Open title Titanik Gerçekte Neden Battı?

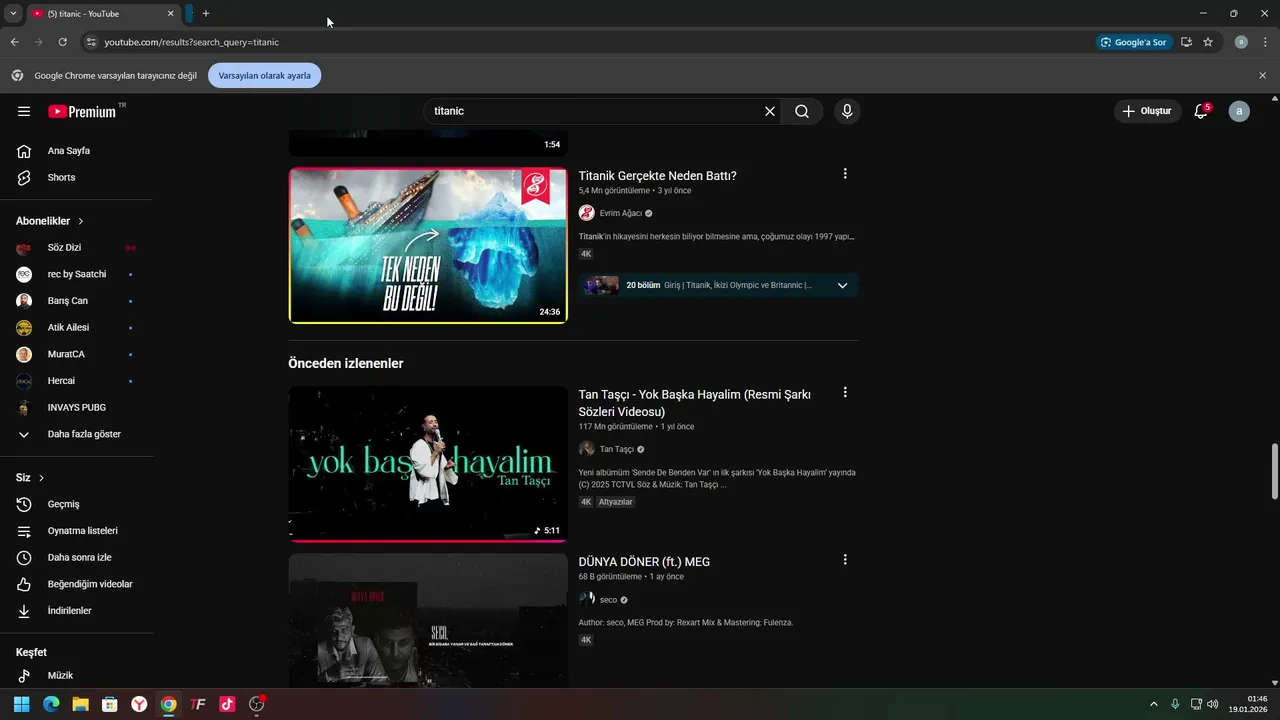click(x=657, y=176)
